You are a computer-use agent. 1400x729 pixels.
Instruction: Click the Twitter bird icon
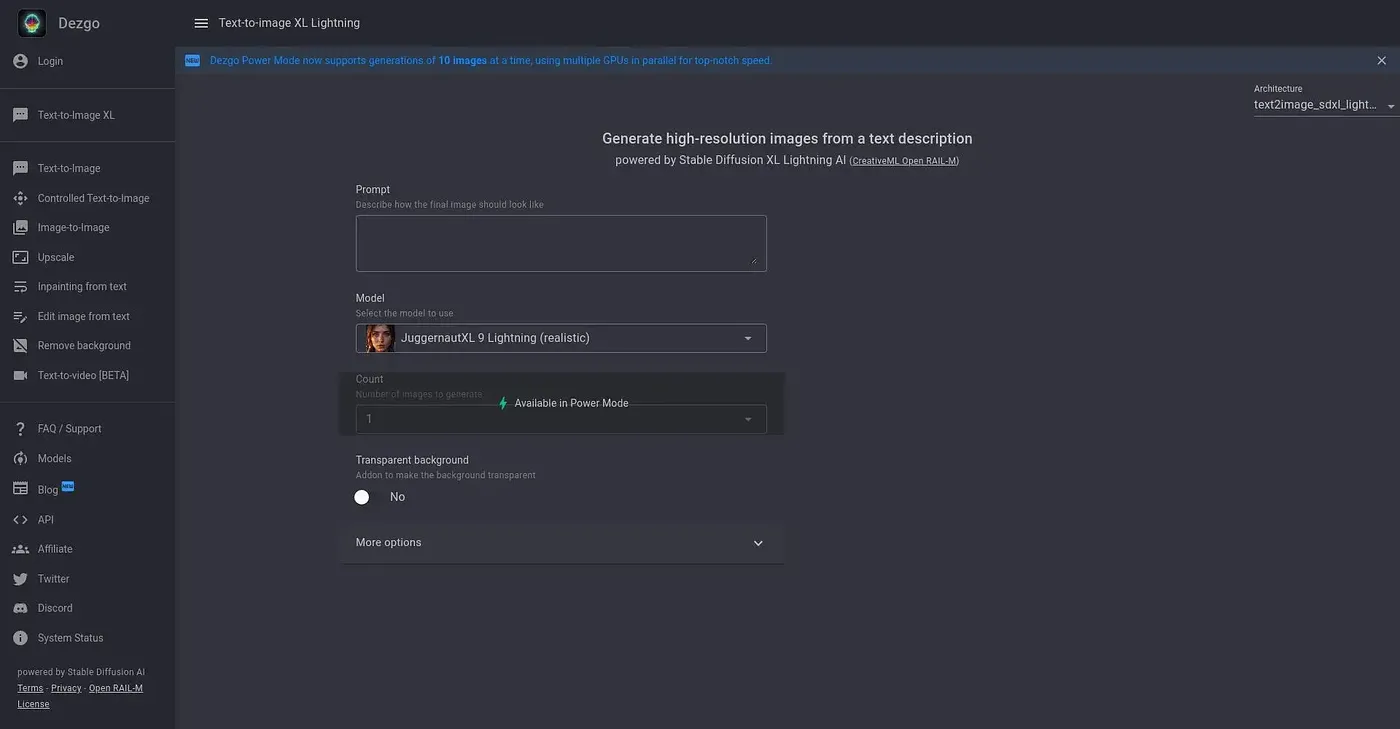coord(20,579)
